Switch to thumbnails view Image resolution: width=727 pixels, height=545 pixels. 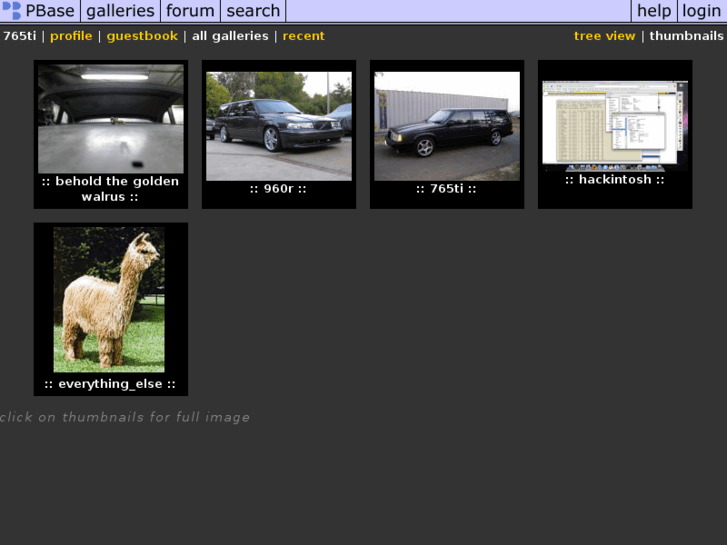[x=686, y=36]
